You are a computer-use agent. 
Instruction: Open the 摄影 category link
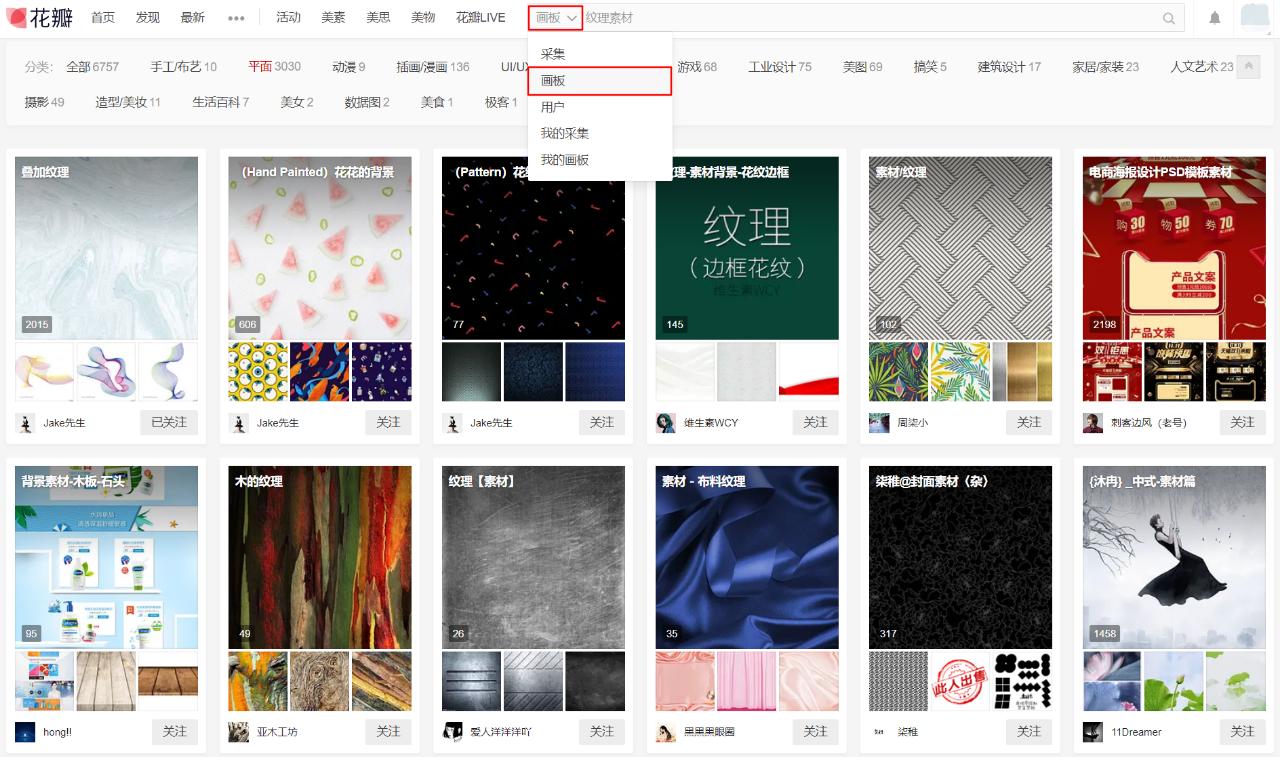tap(35, 101)
